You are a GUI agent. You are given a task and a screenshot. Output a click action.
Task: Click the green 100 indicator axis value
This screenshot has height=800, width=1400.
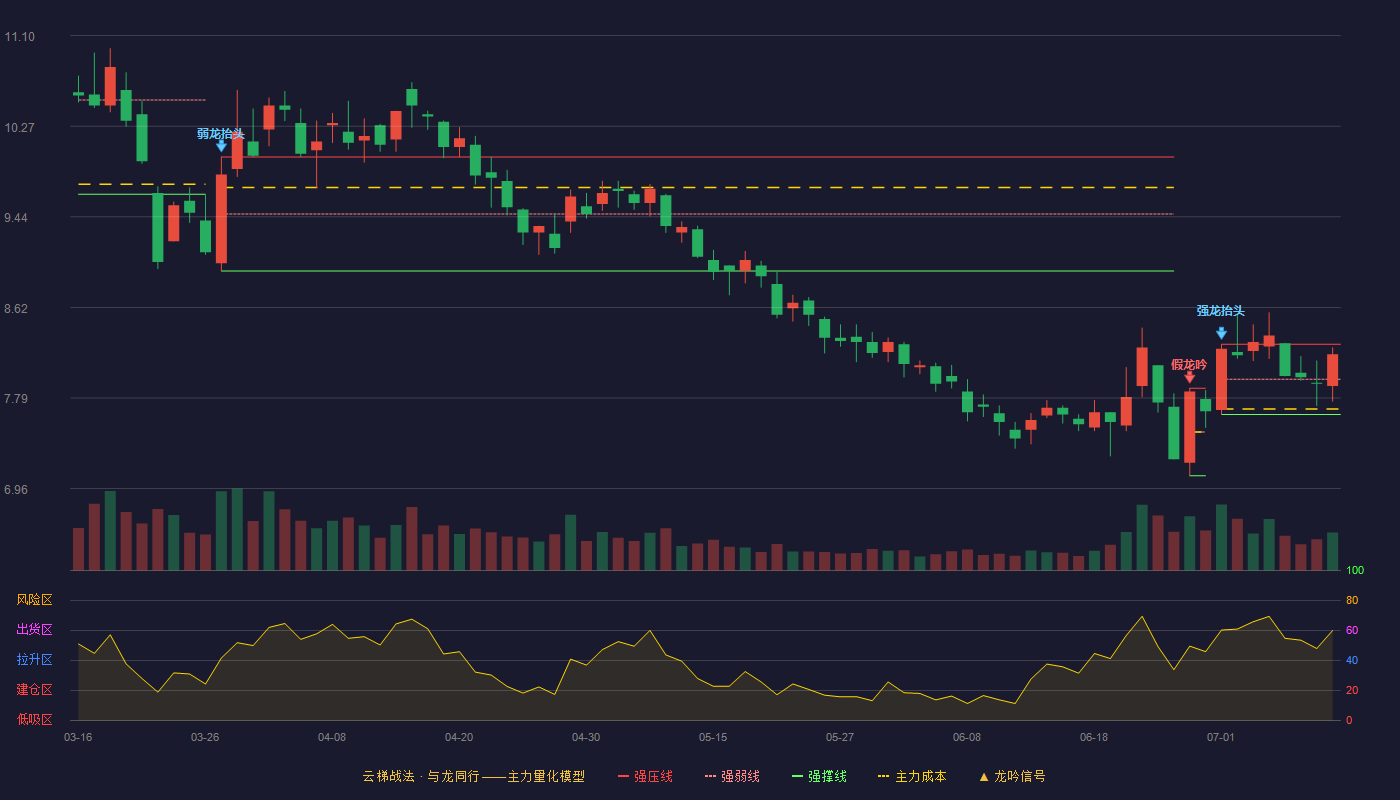tap(1355, 571)
